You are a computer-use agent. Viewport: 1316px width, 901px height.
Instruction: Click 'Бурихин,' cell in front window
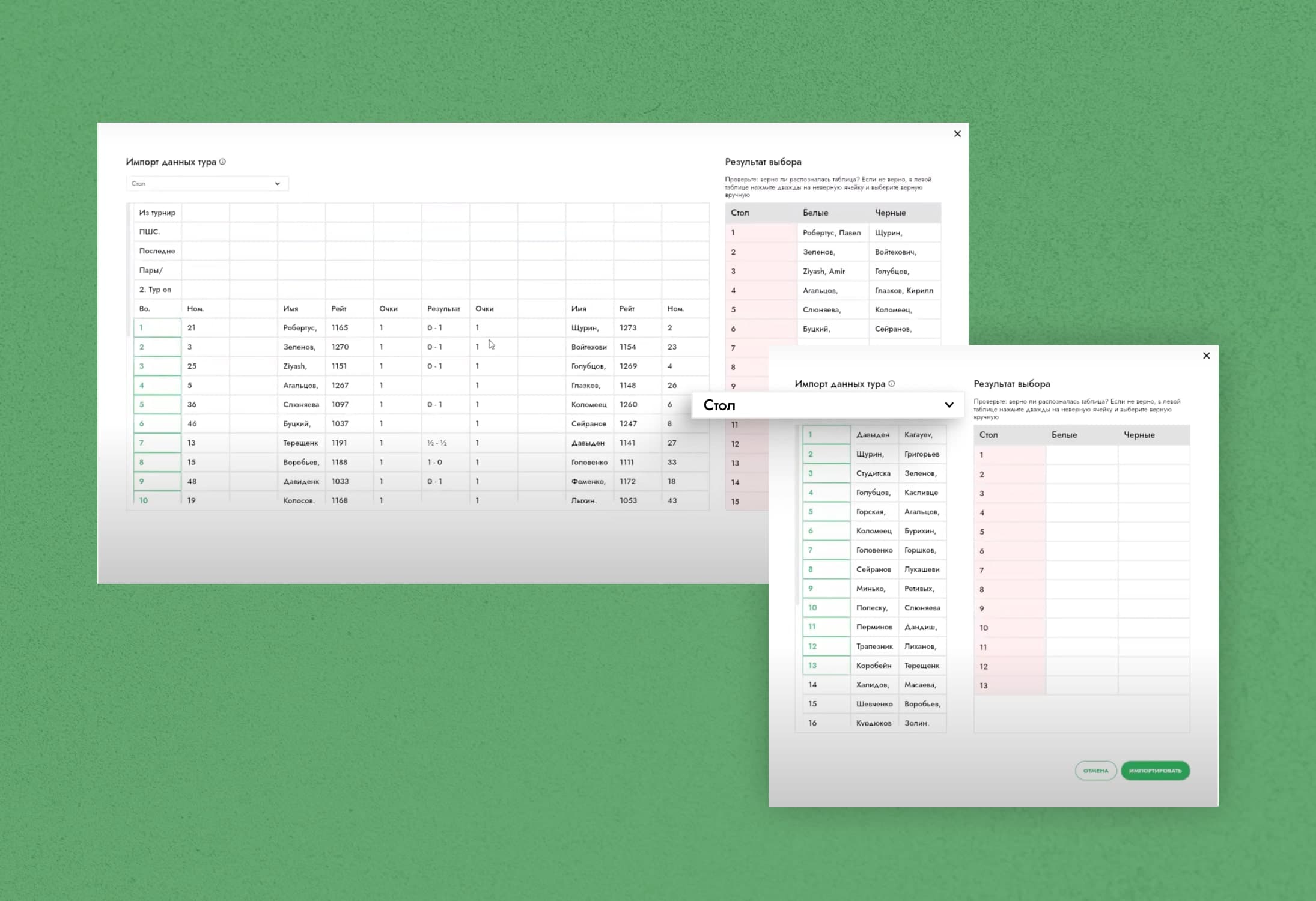pos(922,531)
